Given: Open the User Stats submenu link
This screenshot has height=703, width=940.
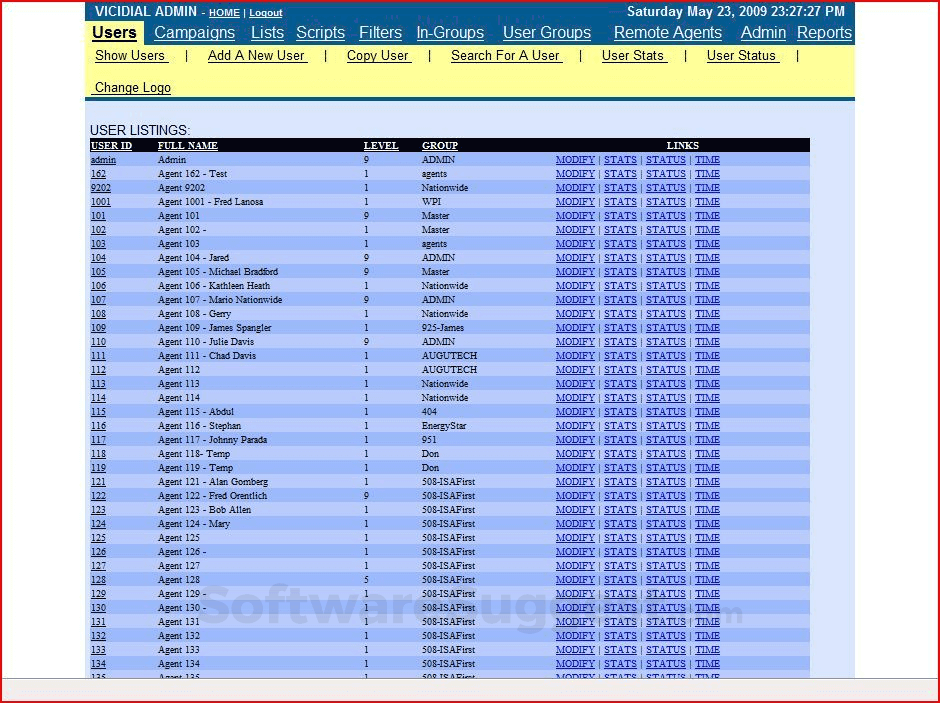Looking at the screenshot, I should coord(632,56).
